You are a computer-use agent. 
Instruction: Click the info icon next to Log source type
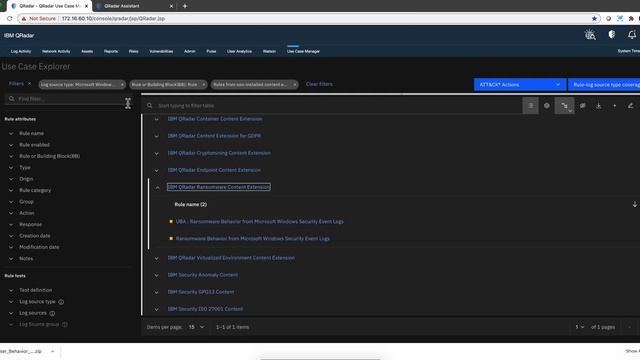pyautogui.click(x=61, y=302)
